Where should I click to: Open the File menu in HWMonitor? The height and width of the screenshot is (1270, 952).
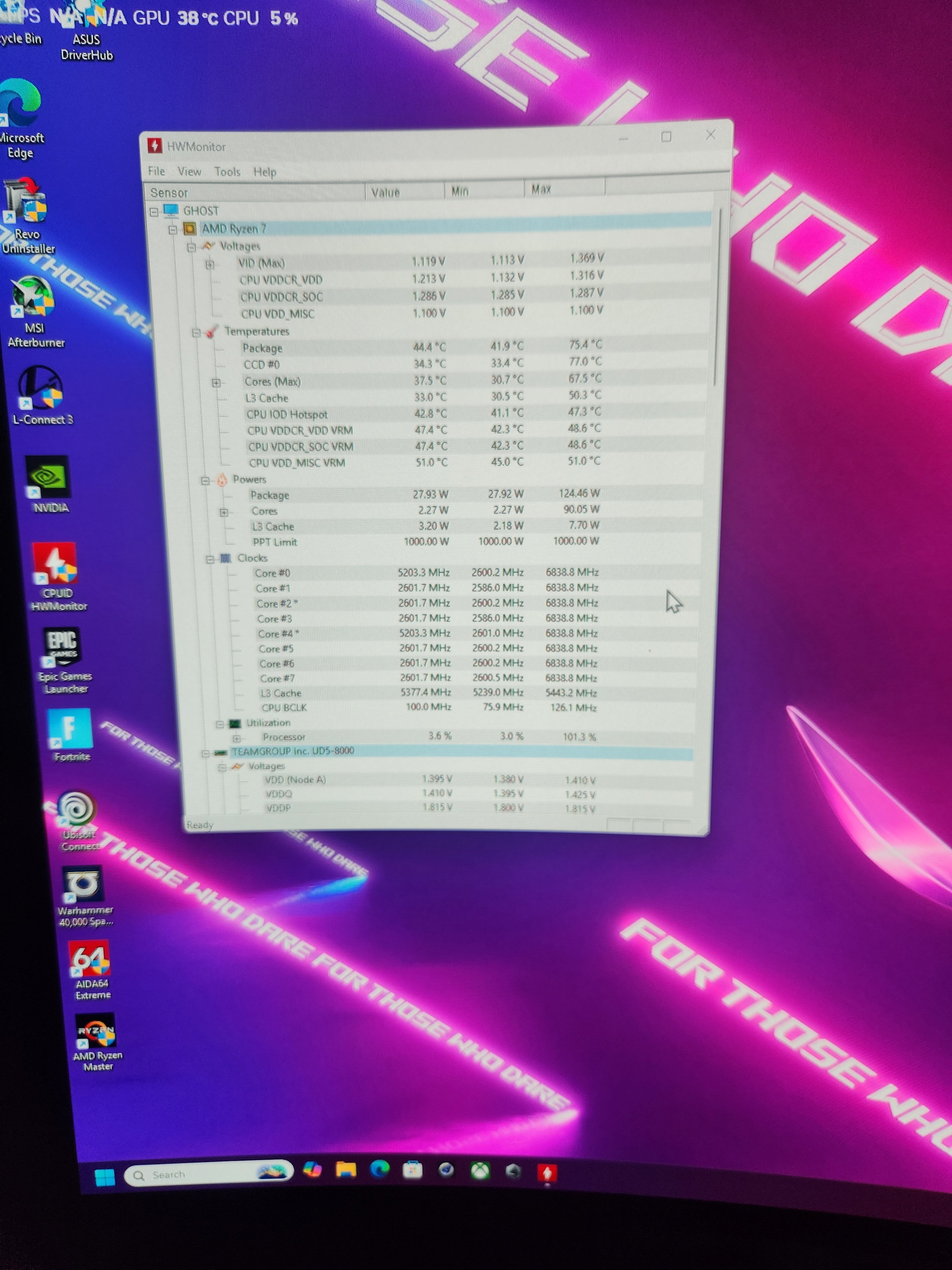pyautogui.click(x=156, y=171)
